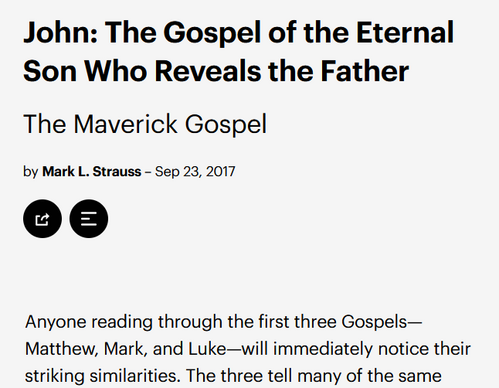
Task: Click the word 'Matthew' in the paragraph
Action: [62, 349]
